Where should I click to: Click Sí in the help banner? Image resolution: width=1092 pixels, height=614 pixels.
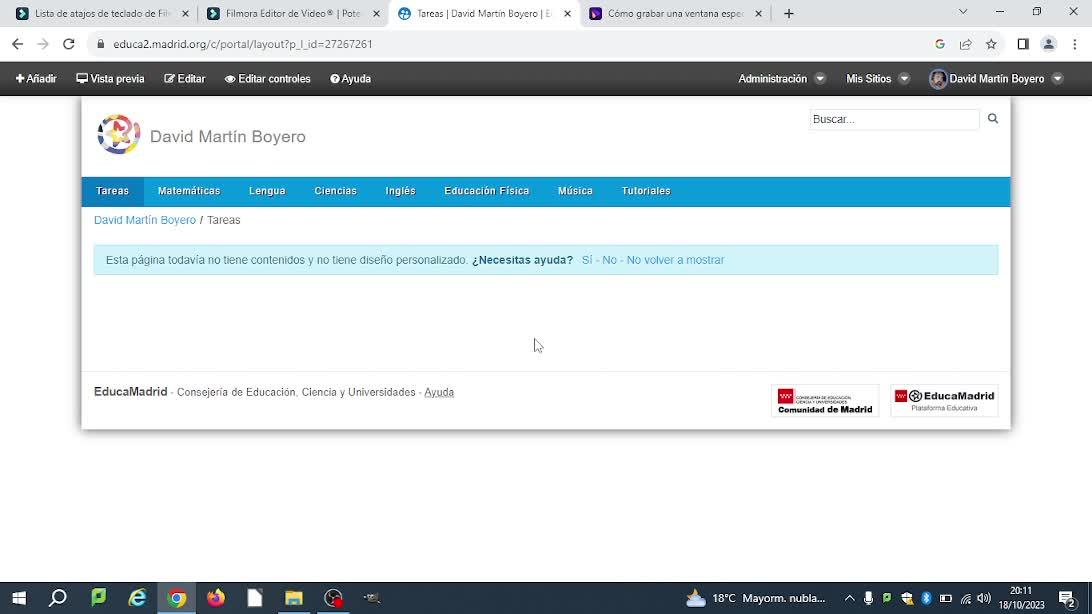point(587,260)
